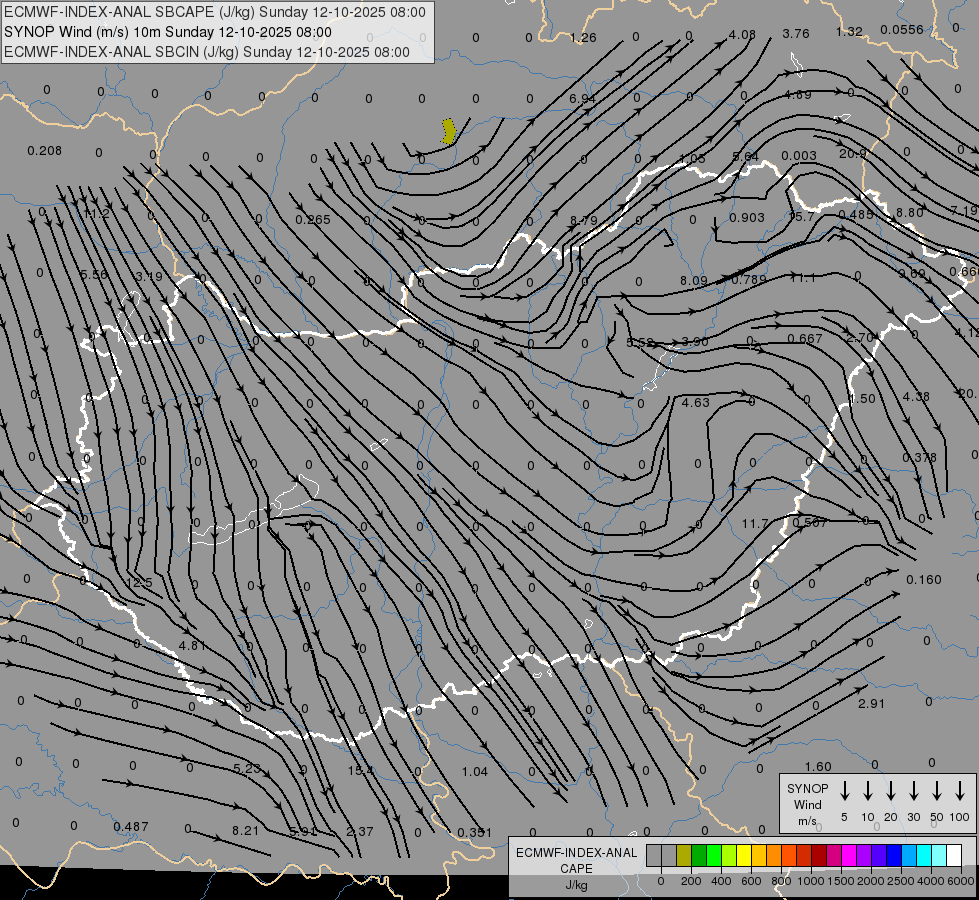Click the 1.26 value on the map

pos(583,37)
